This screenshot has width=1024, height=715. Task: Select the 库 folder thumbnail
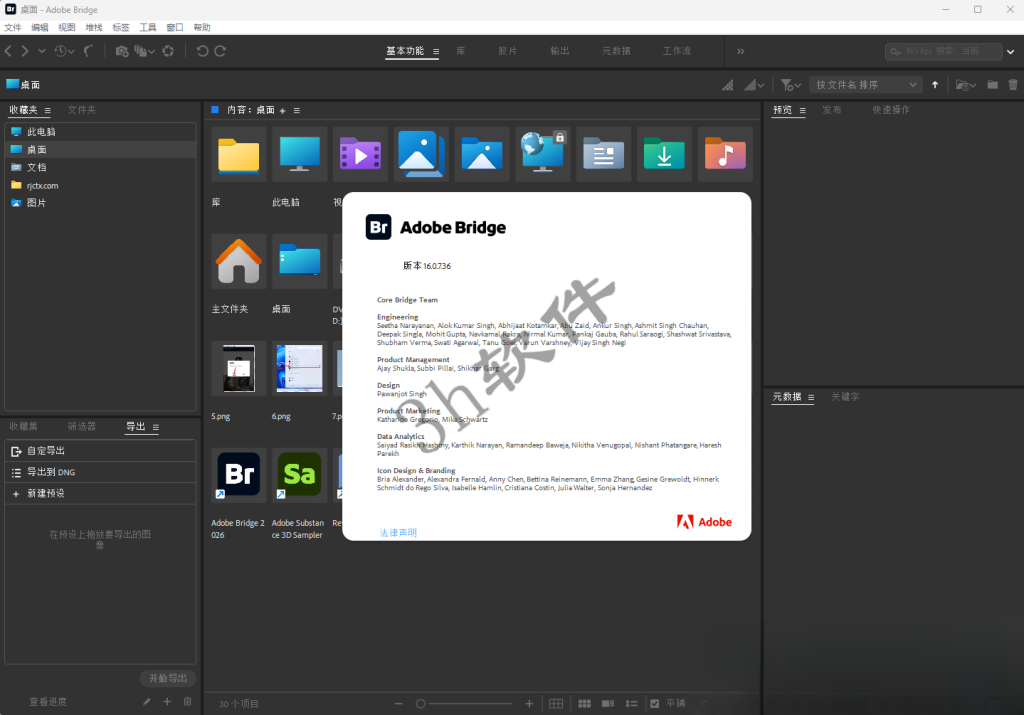(238, 155)
